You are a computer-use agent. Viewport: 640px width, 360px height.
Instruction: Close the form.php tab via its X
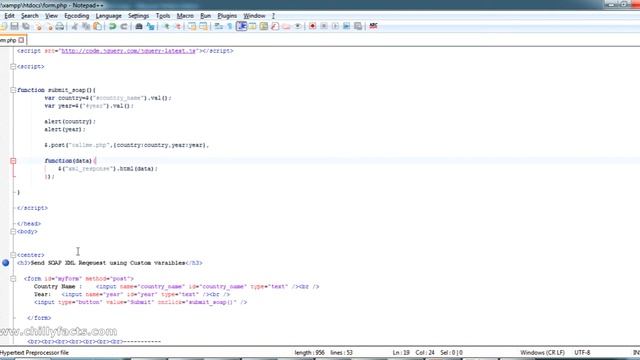(x=21, y=40)
